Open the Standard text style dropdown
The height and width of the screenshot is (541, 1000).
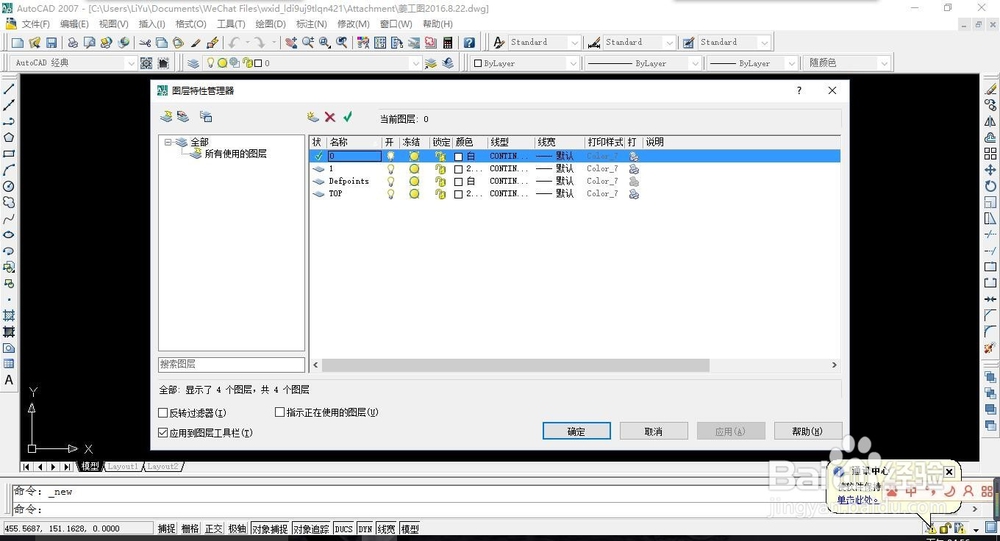pos(574,43)
